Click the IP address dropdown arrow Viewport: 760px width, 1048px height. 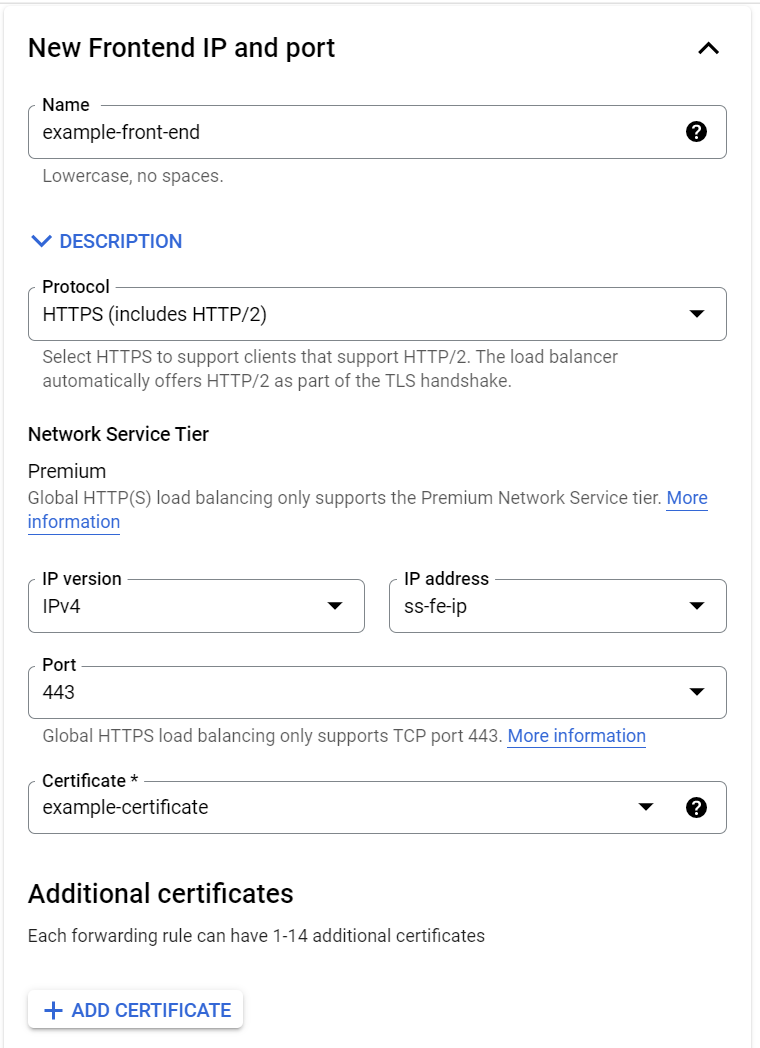point(697,606)
